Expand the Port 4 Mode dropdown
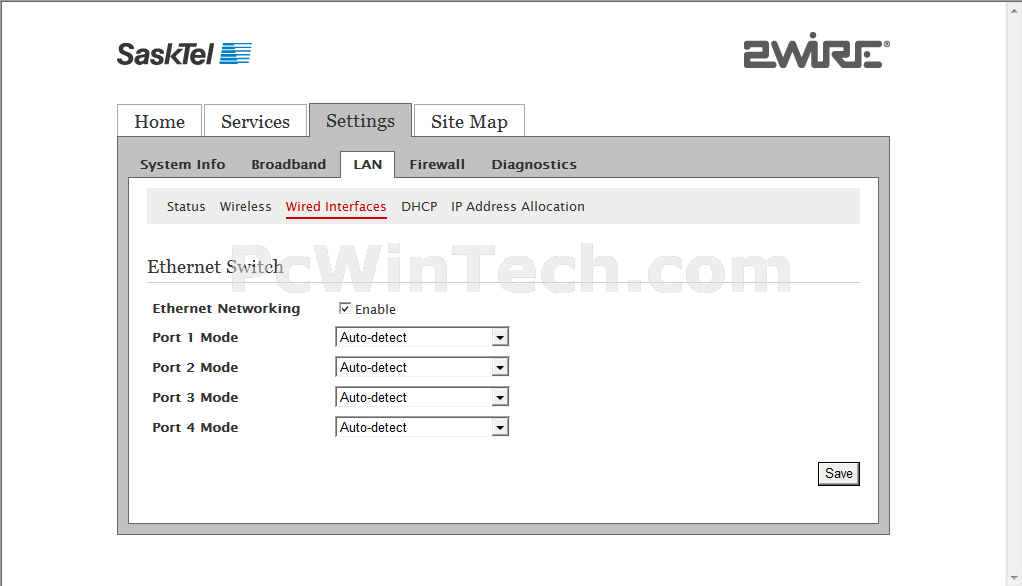 pos(421,428)
